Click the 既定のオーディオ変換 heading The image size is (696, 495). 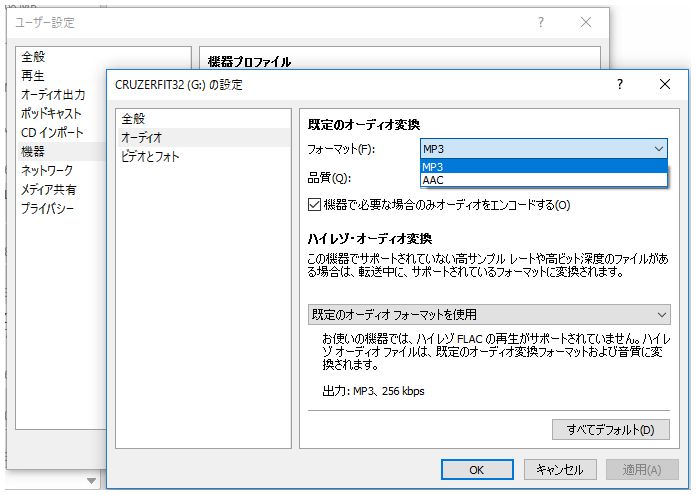click(x=364, y=124)
